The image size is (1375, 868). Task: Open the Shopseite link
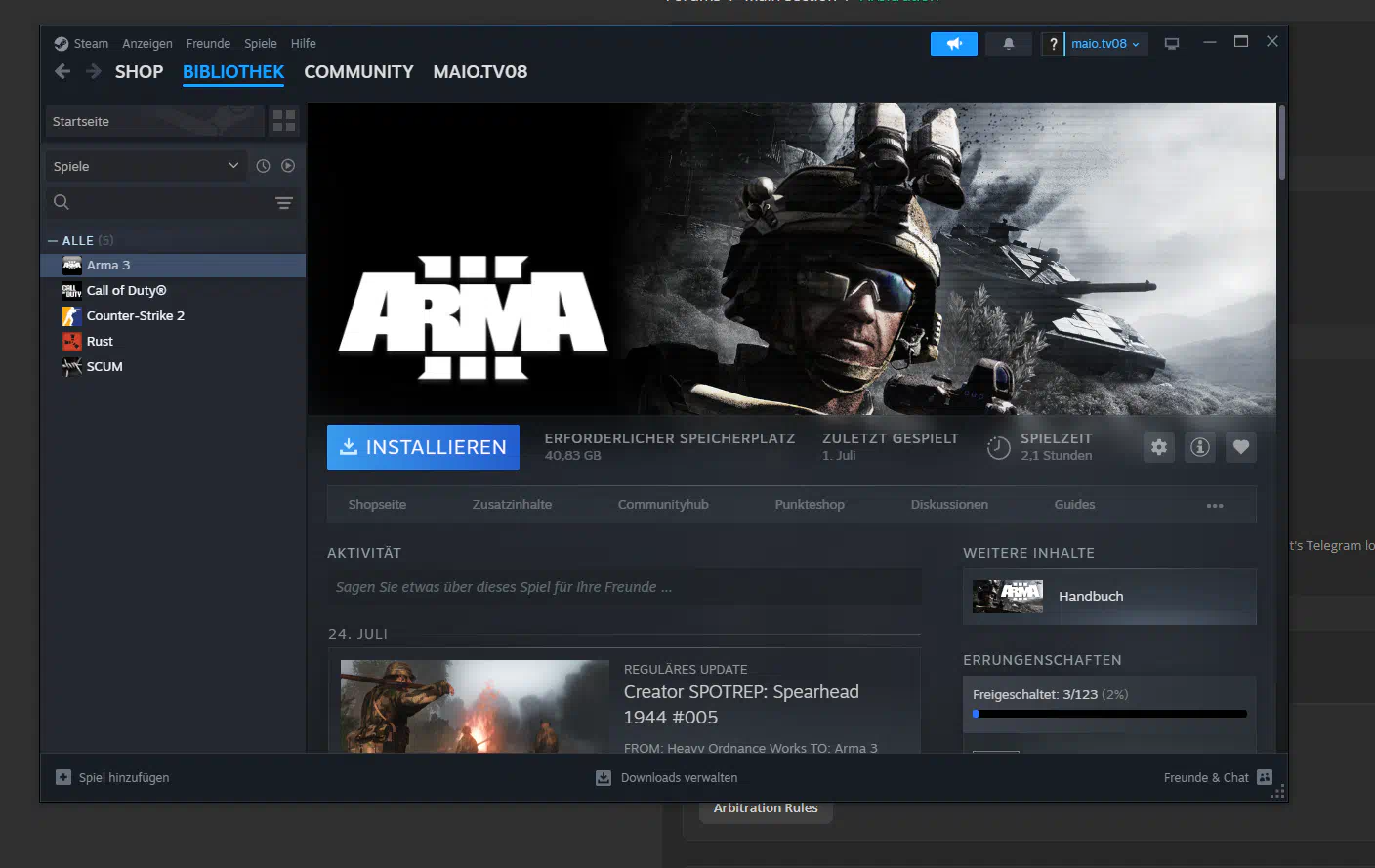pos(377,505)
